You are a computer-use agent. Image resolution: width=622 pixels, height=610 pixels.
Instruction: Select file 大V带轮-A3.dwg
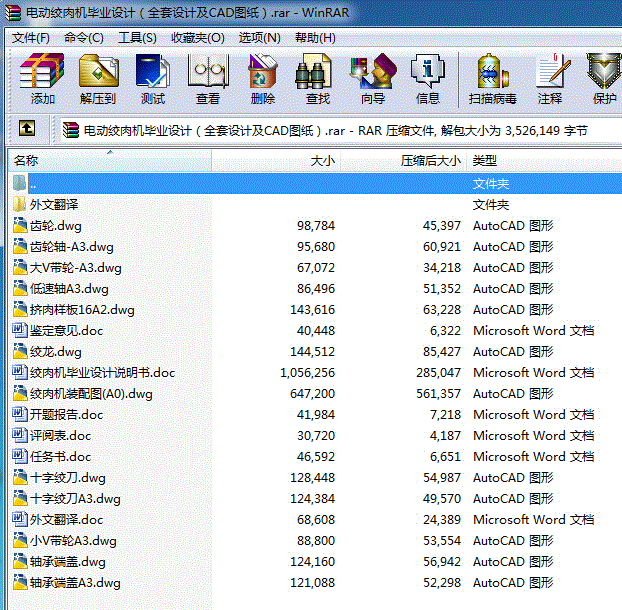tap(76, 268)
